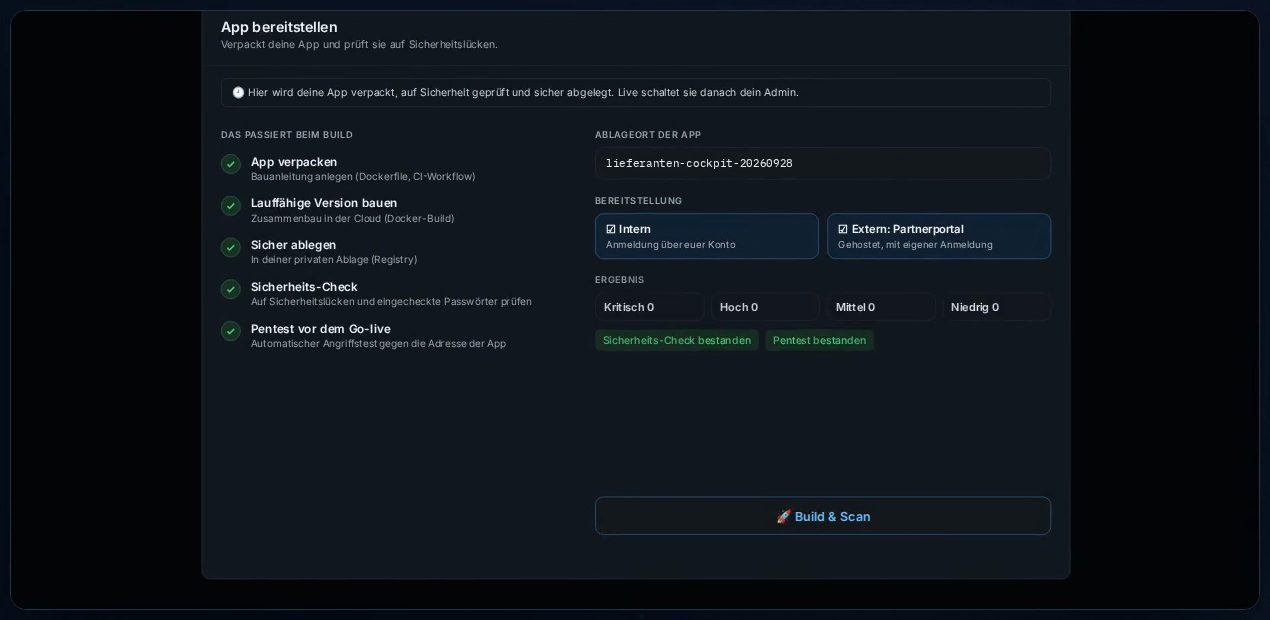This screenshot has height=620, width=1270.
Task: Toggle the Intern deployment option
Action: (x=707, y=236)
